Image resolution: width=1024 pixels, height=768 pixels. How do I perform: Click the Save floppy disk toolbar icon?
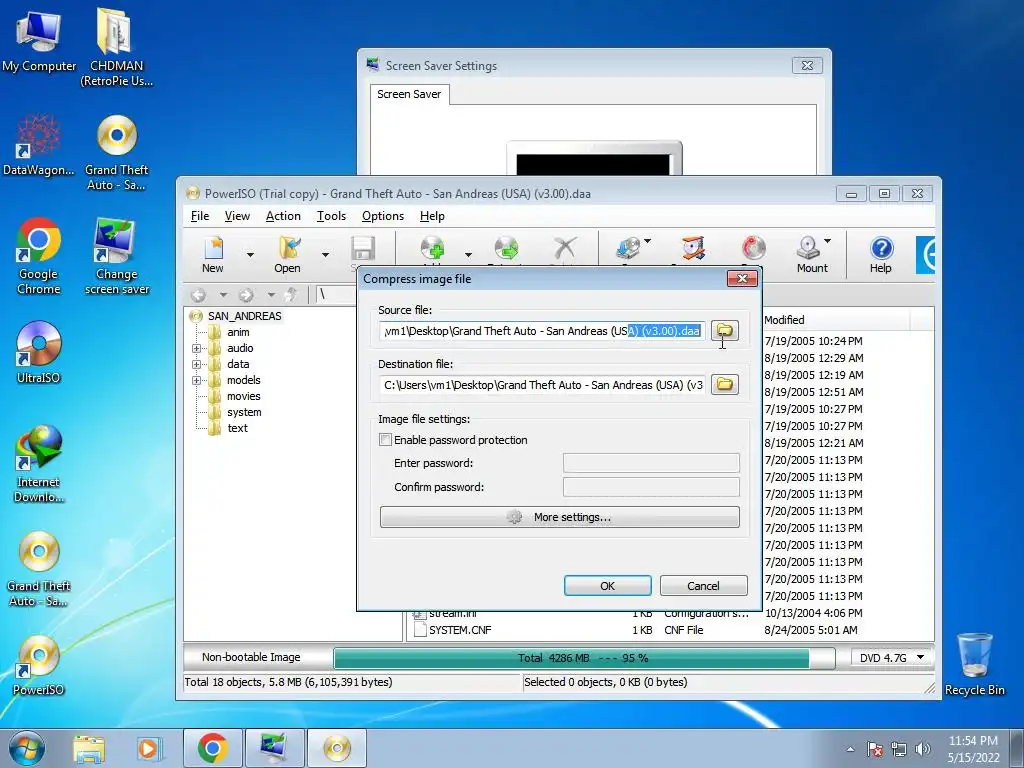[x=362, y=250]
